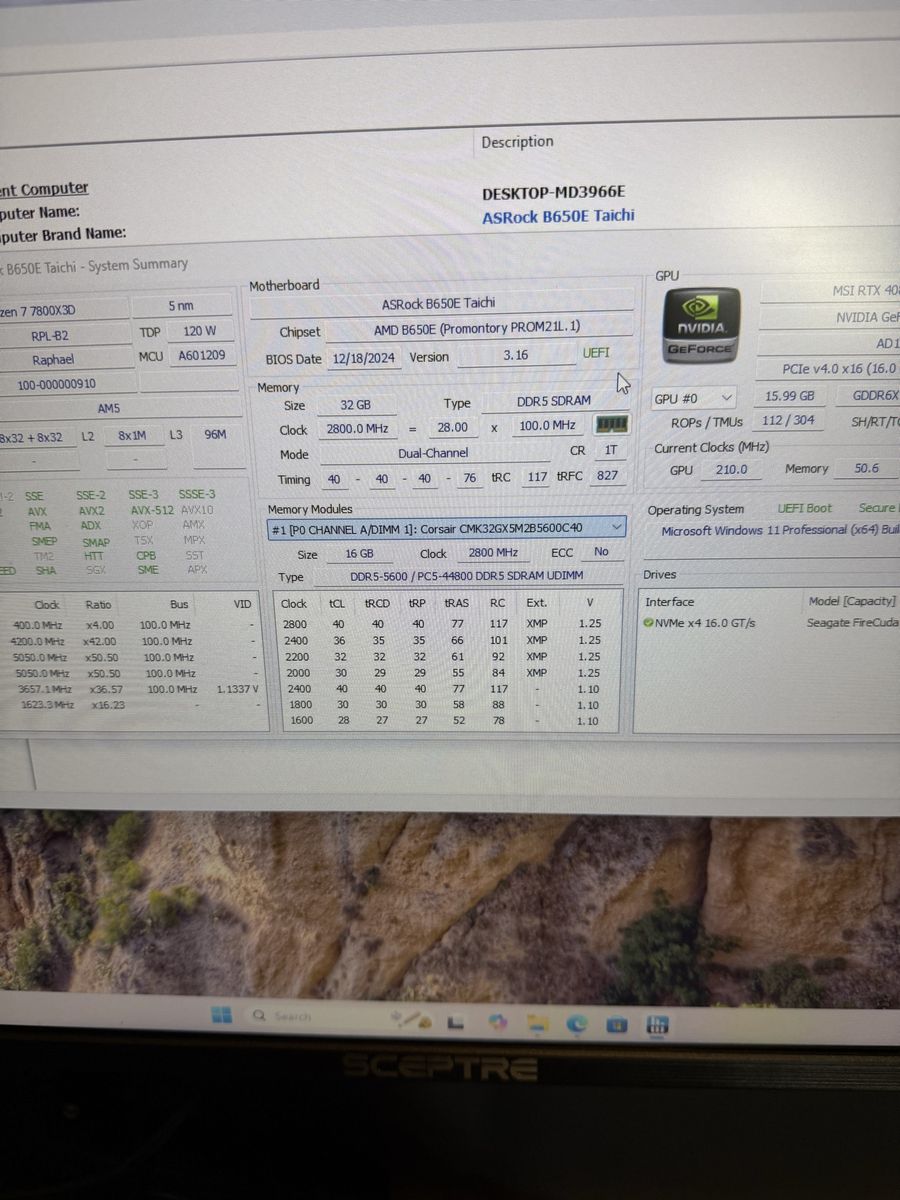Screen dimensions: 900x1200
Task: Open Task View from the taskbar
Action: pos(458,1021)
